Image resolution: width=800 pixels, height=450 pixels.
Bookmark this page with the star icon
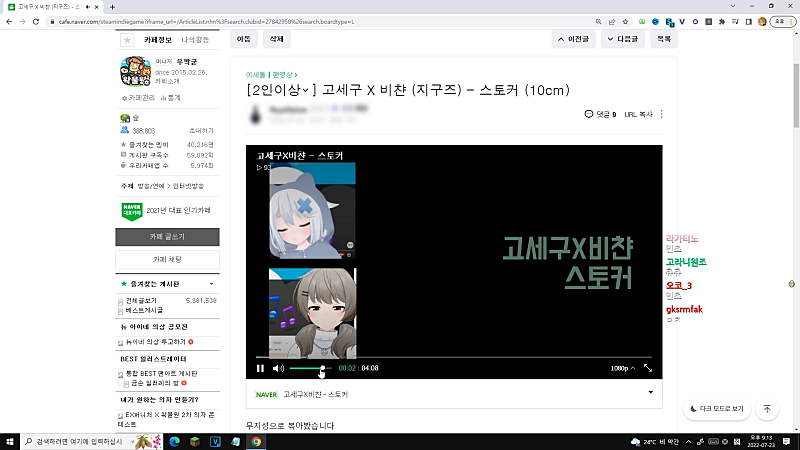click(625, 21)
